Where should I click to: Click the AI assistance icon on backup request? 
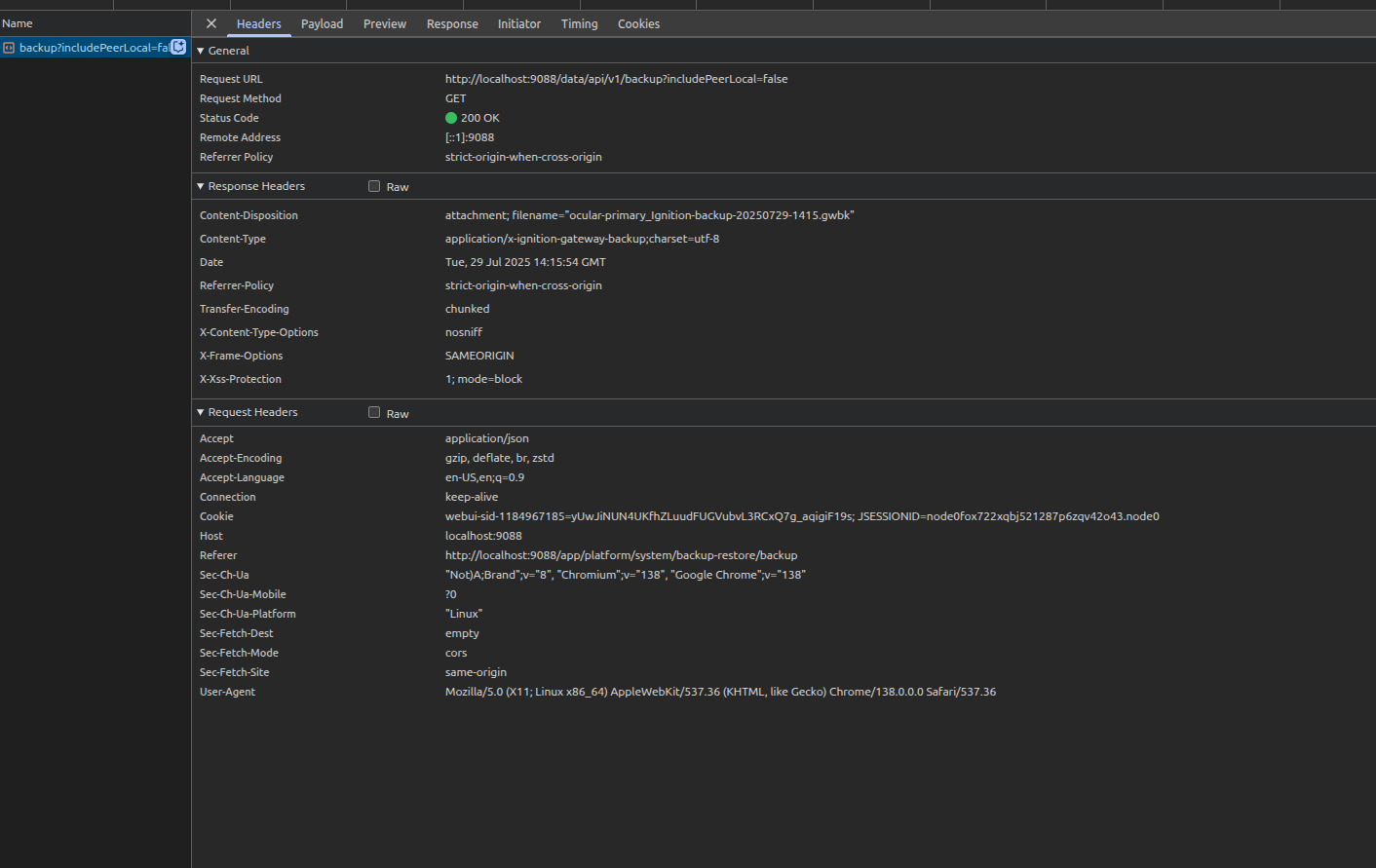pyautogui.click(x=178, y=47)
